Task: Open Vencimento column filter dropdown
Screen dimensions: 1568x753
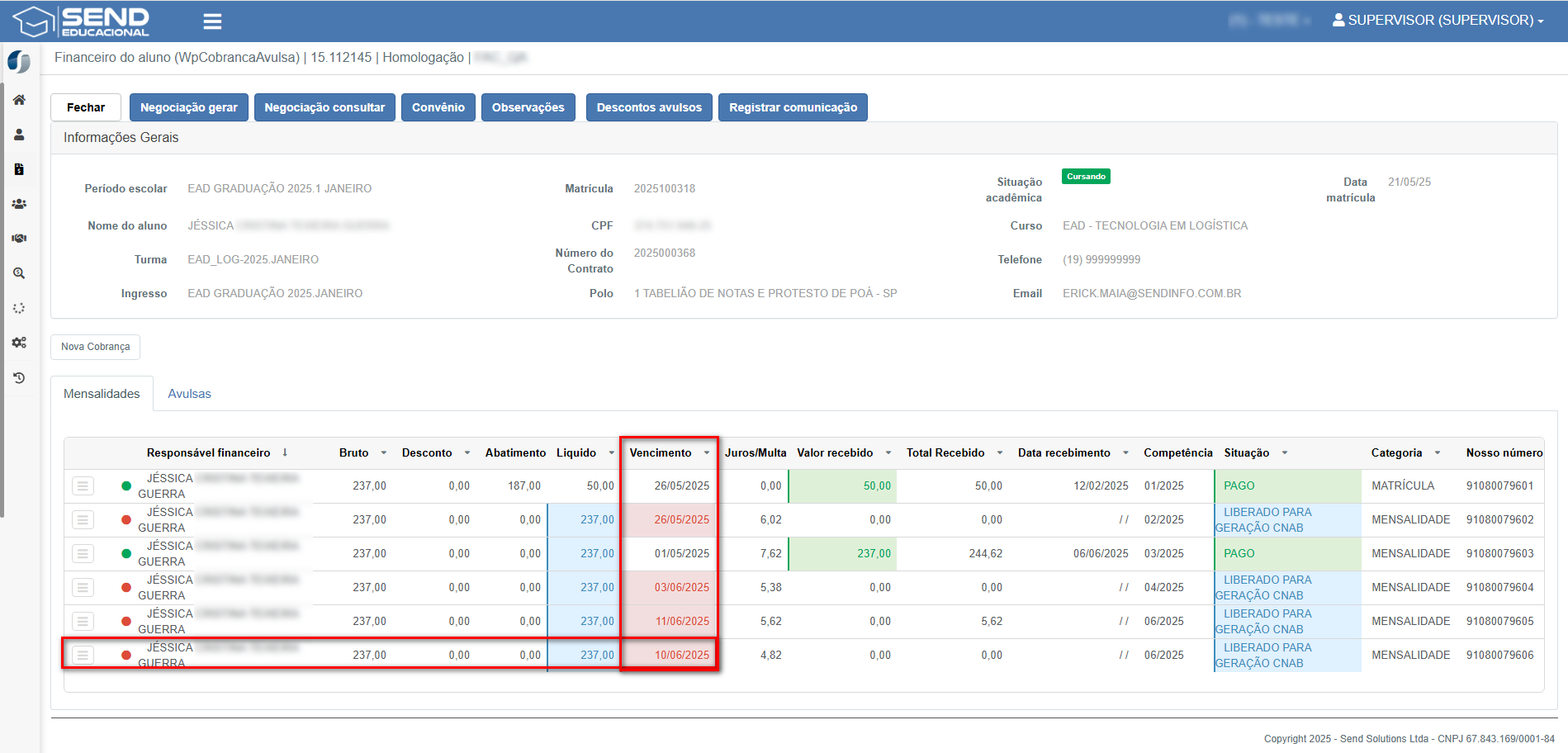Action: tap(707, 453)
